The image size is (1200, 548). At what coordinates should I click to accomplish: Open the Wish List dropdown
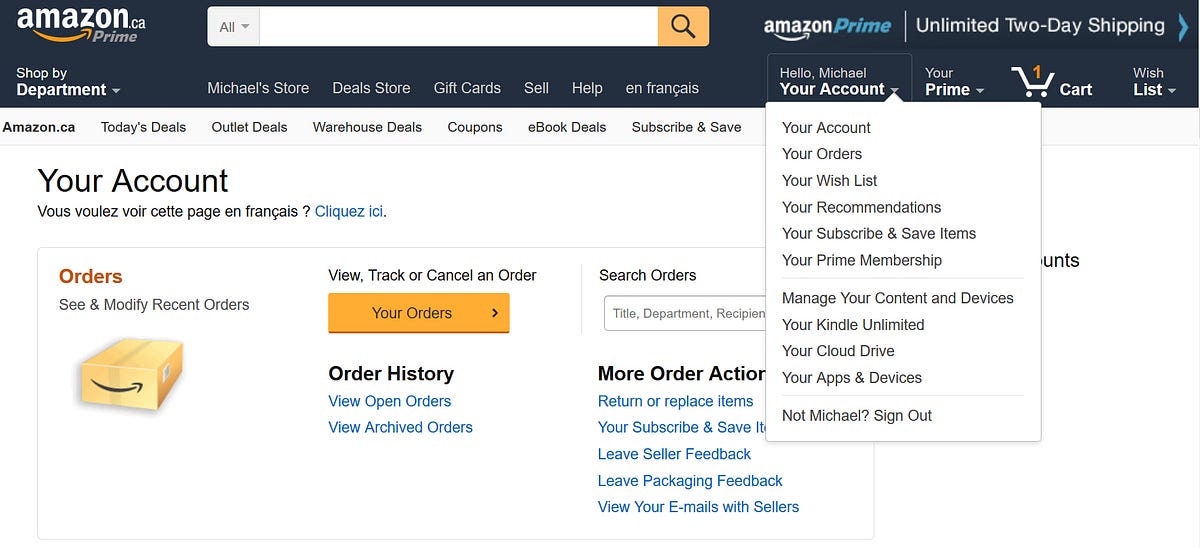point(1154,82)
